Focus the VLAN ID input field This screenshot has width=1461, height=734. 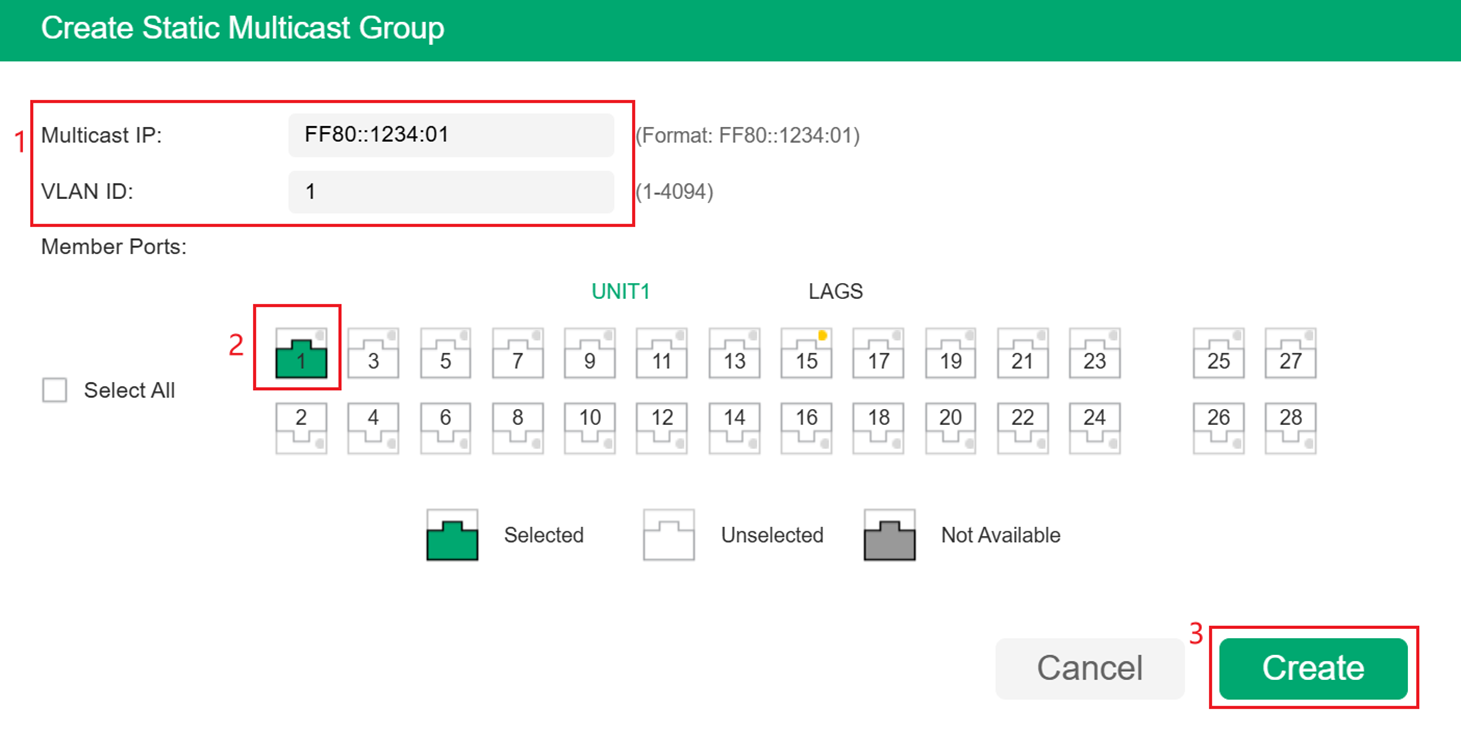pos(451,192)
